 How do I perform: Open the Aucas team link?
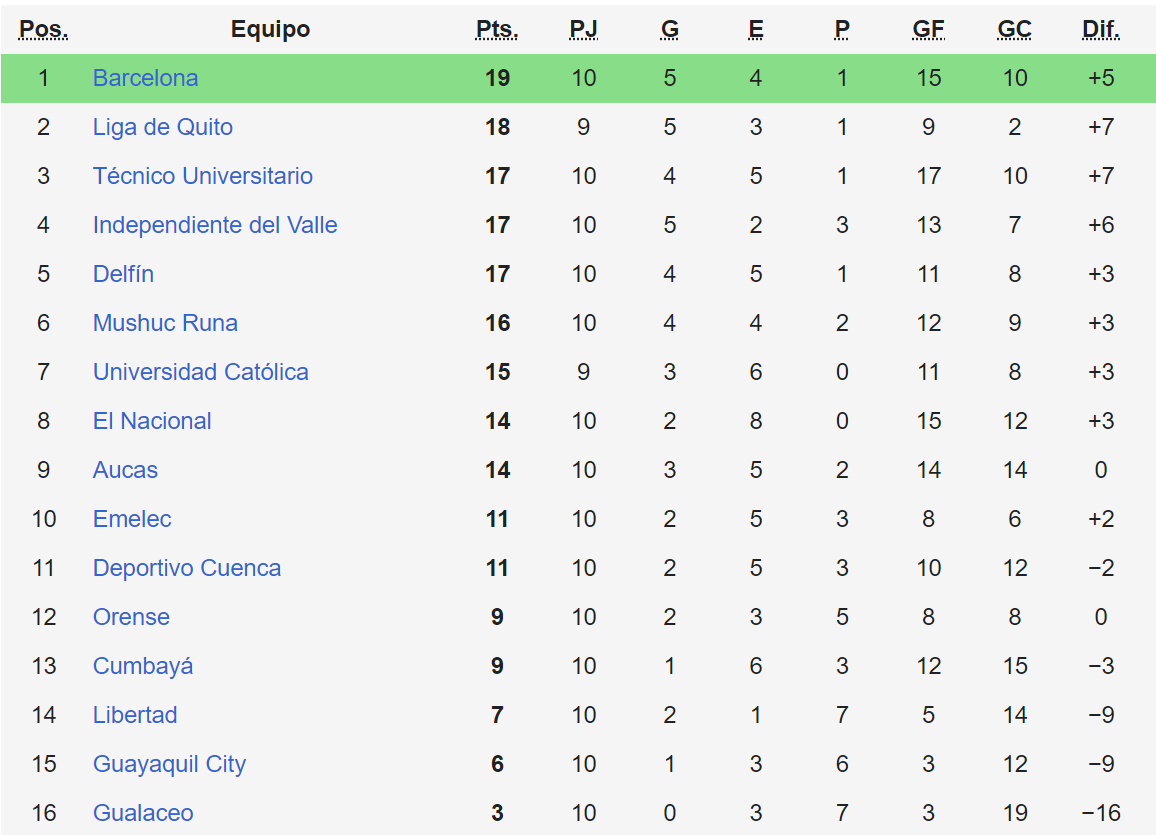pos(125,470)
